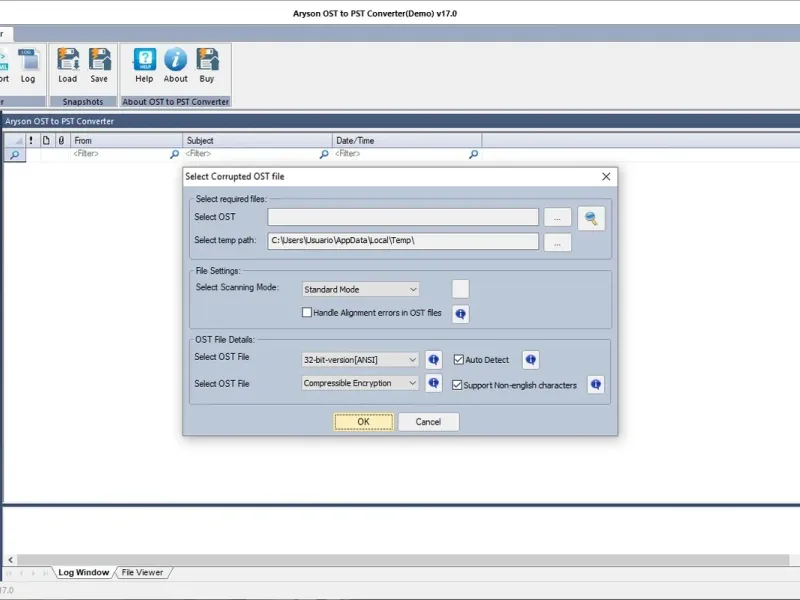The width and height of the screenshot is (800, 600).
Task: Click the horizontal scrollbar track
Action: (x=403, y=560)
